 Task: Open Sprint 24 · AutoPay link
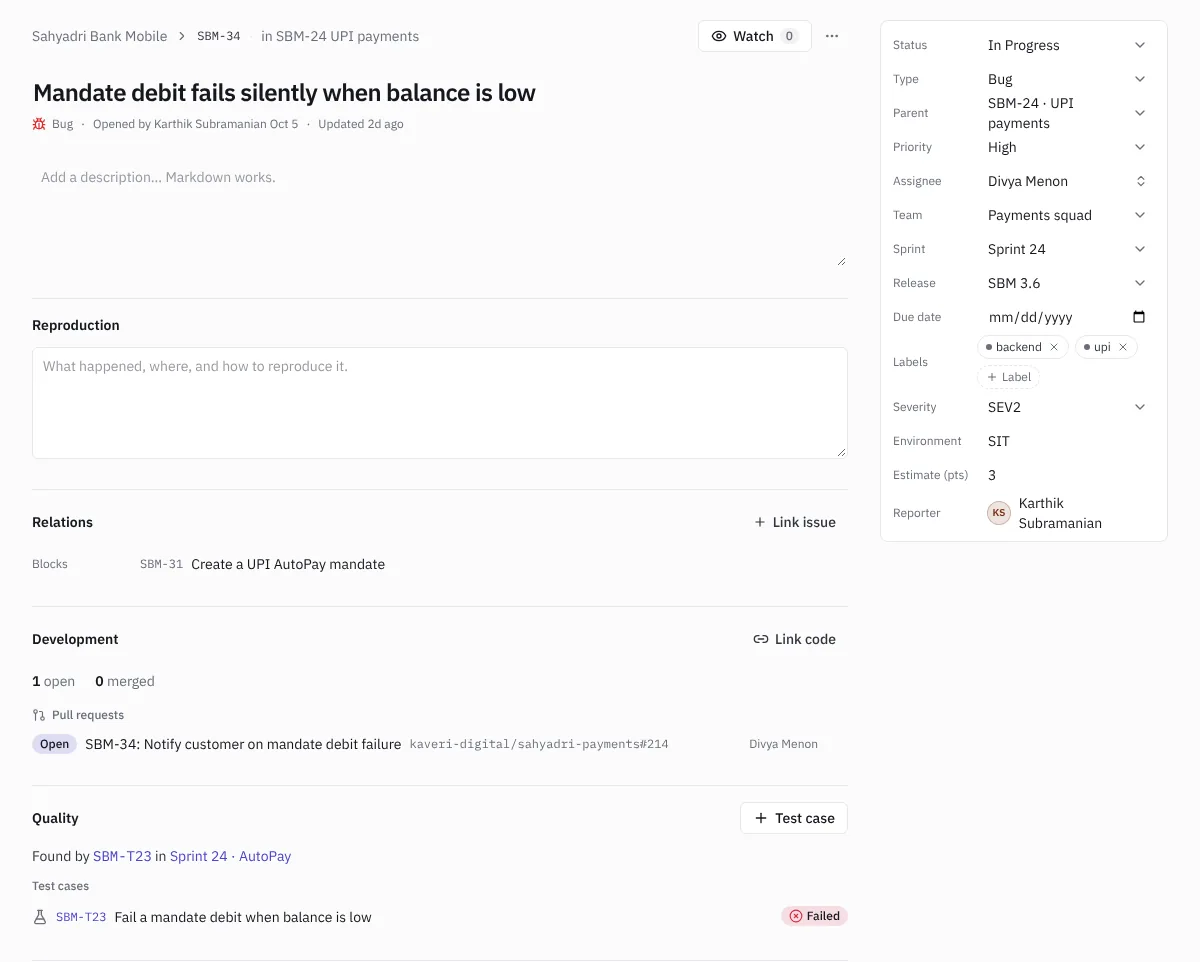[x=230, y=856]
